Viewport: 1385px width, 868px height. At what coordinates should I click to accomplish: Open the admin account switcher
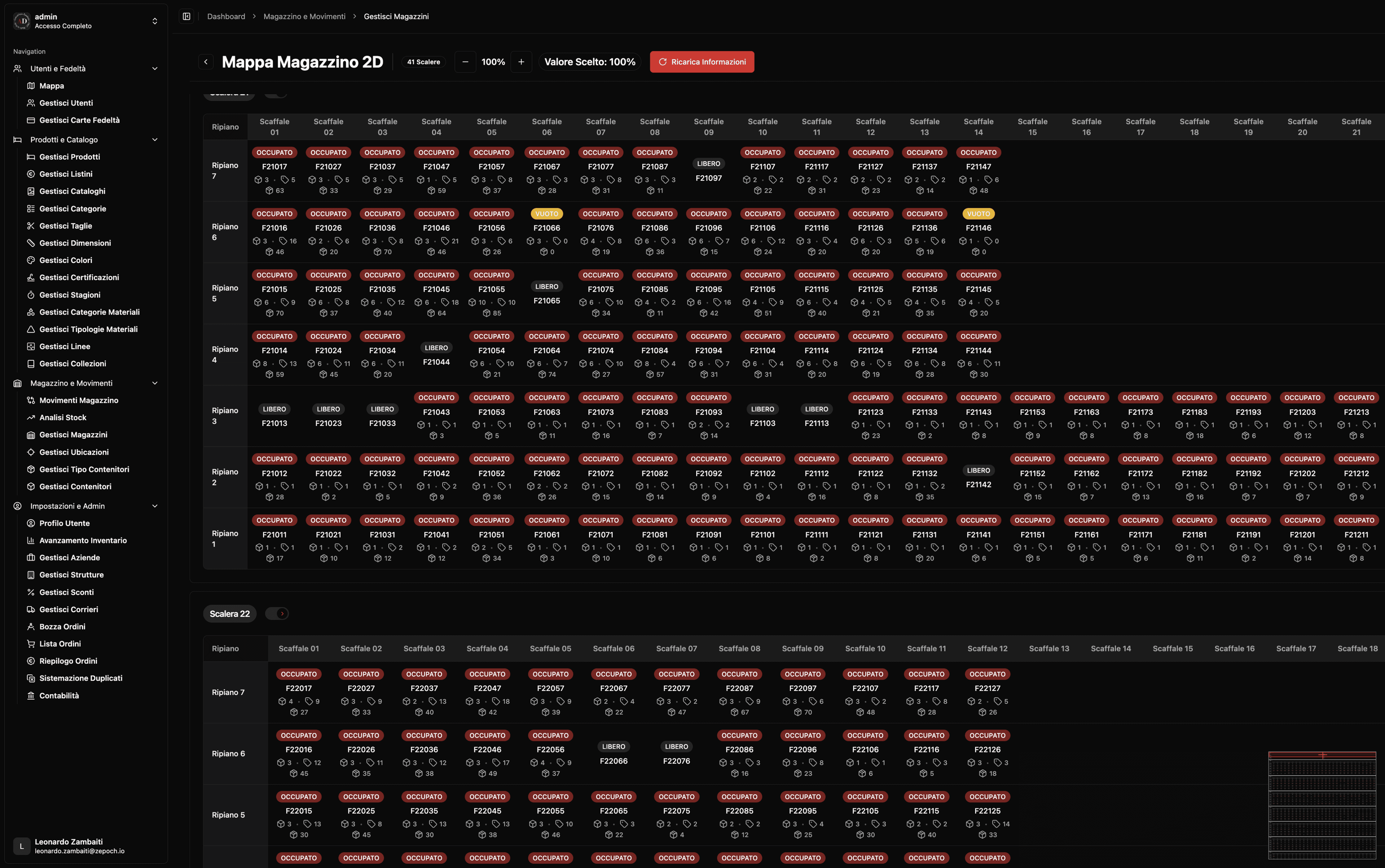[x=86, y=21]
